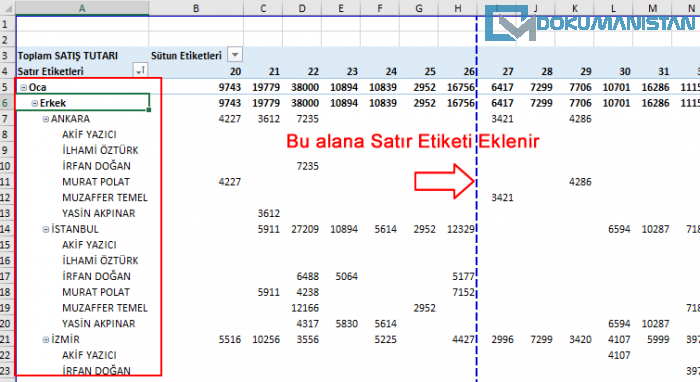700x382 pixels.
Task: Click the Toplam SATIŞ TUTARI cell
Action: pyautogui.click(x=67, y=56)
